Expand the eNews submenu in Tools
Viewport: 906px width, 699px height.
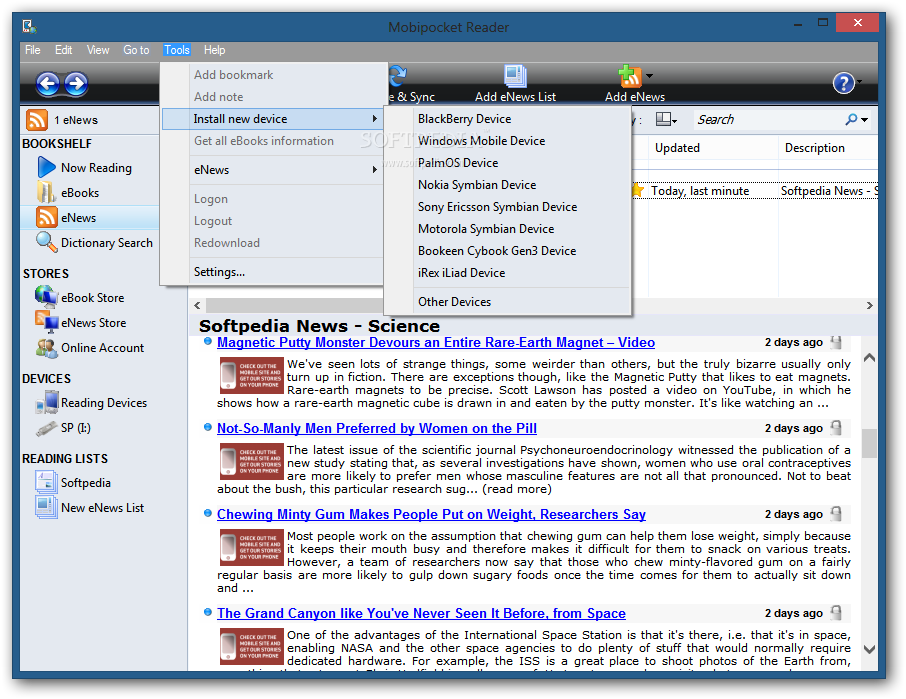coord(272,170)
